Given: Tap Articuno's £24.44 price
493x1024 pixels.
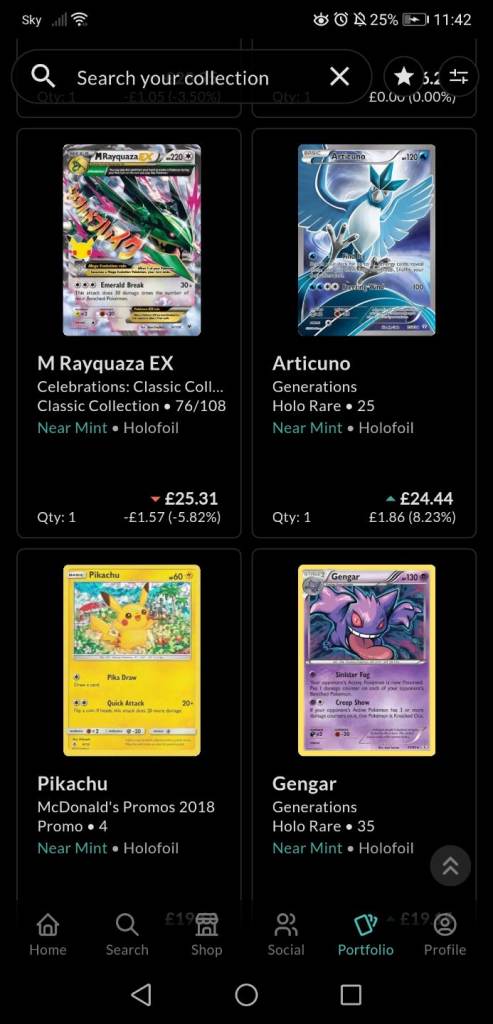Looking at the screenshot, I should click(426, 499).
